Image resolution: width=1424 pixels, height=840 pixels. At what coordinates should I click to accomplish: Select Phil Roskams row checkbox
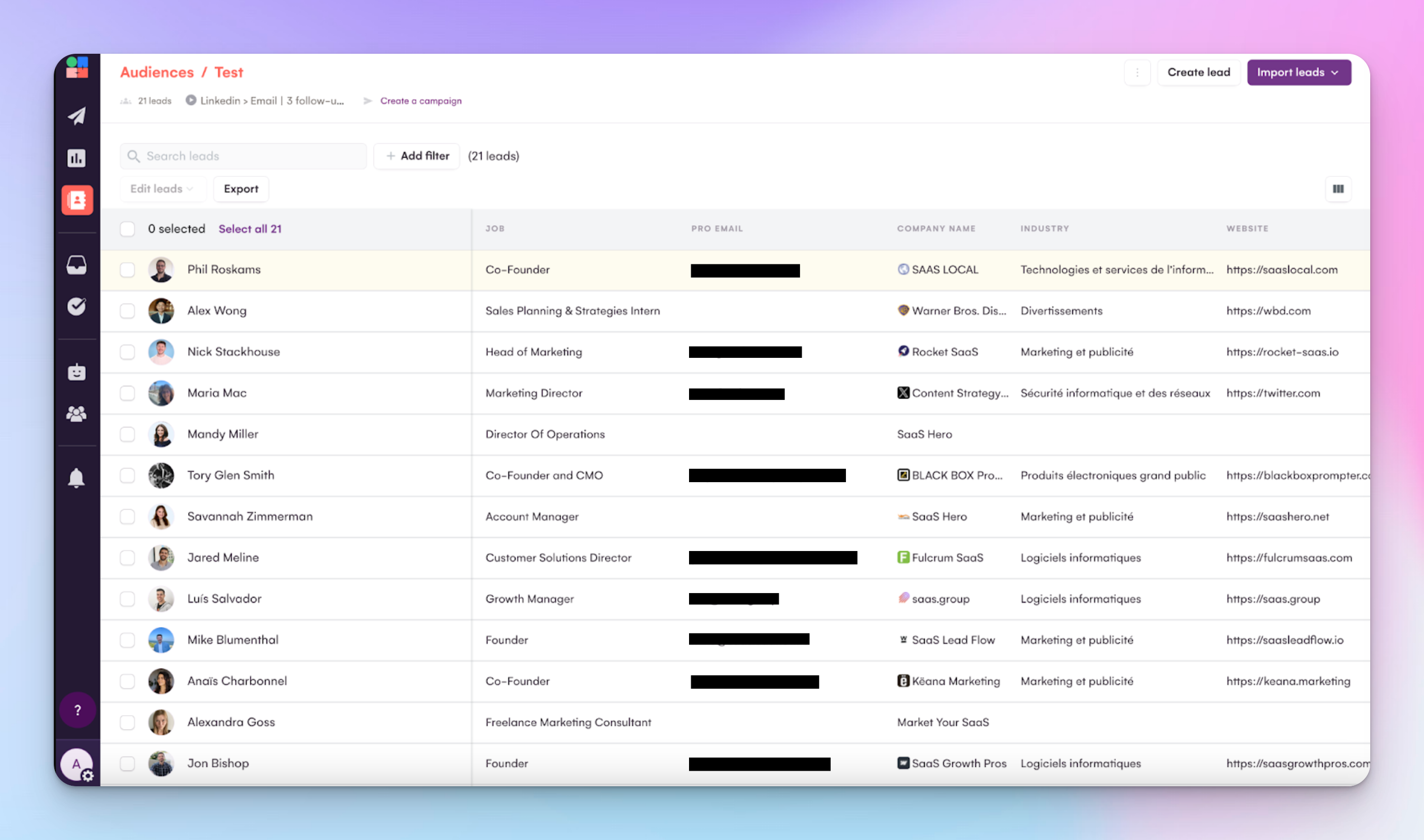click(x=127, y=270)
